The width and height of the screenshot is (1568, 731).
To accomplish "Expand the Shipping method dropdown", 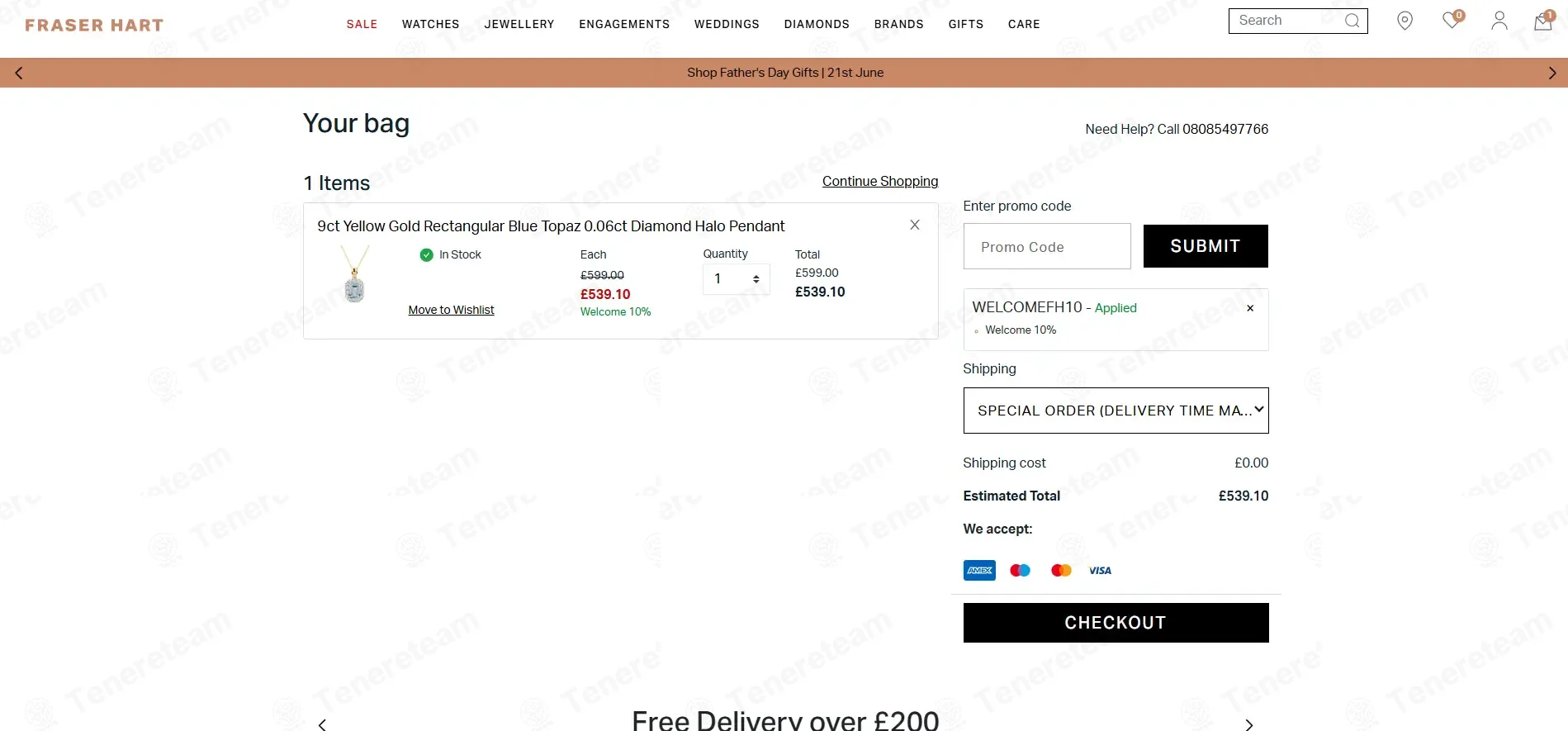I will click(1116, 411).
